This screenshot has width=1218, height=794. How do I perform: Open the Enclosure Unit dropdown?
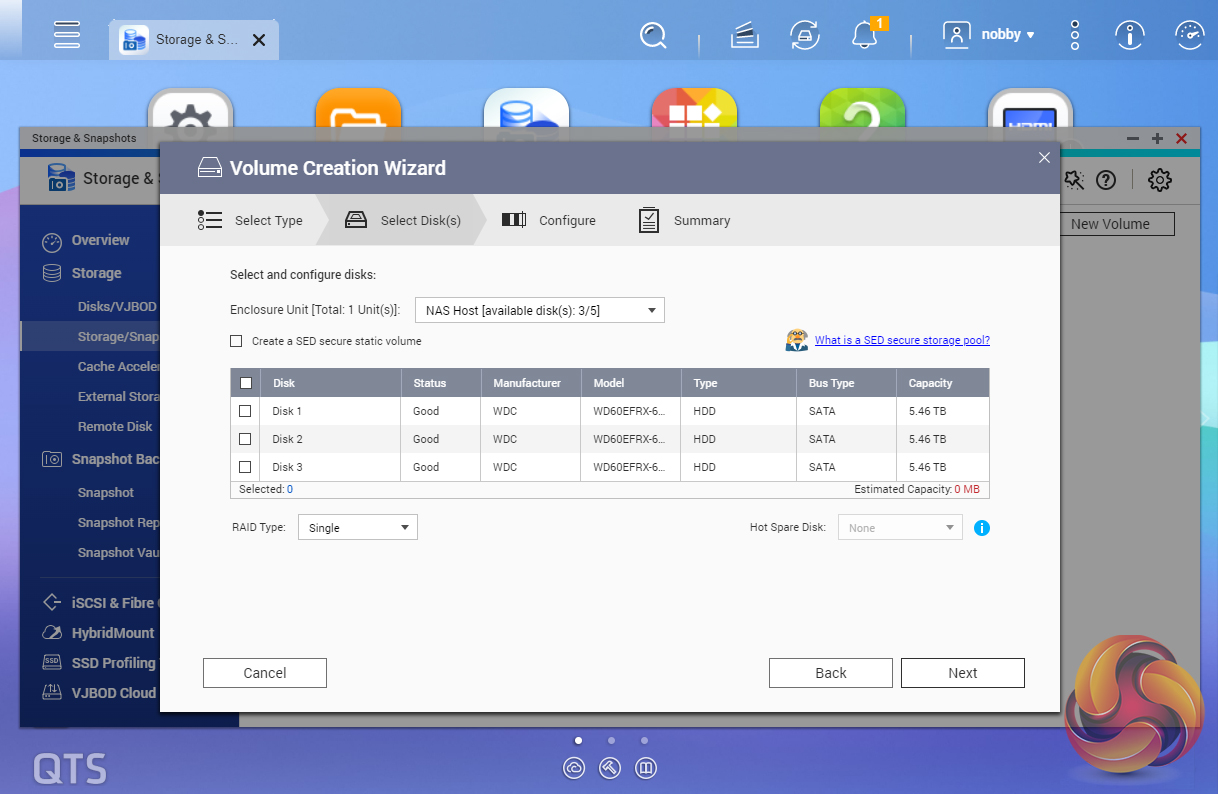click(539, 311)
